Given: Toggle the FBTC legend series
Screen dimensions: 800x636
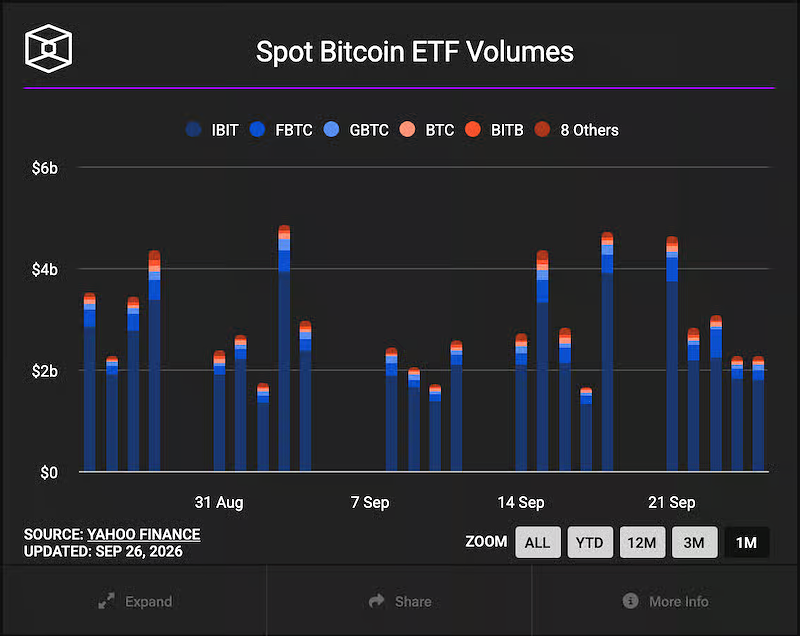Looking at the screenshot, I should (281, 130).
